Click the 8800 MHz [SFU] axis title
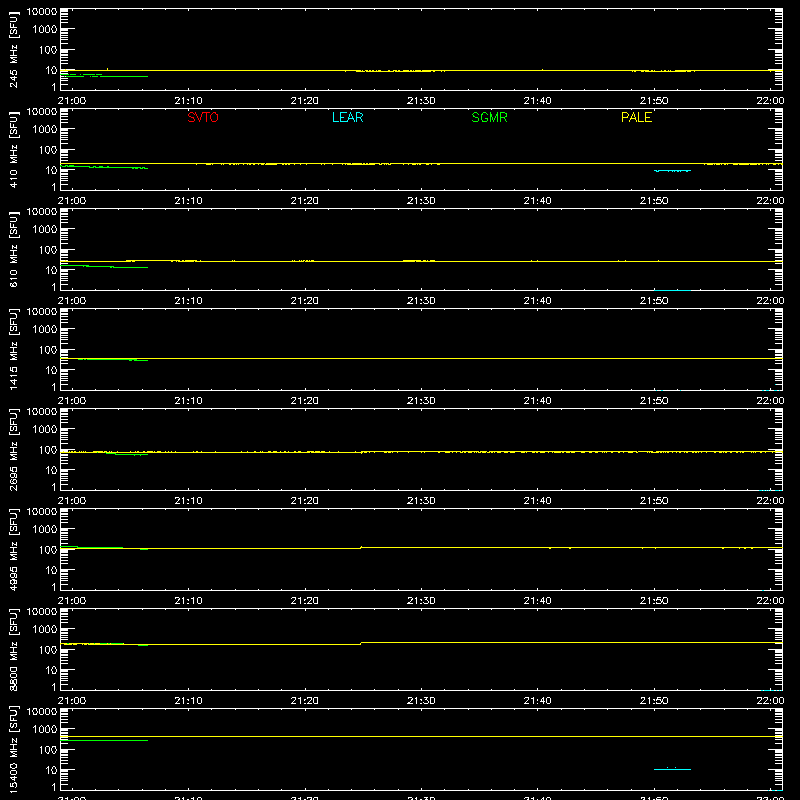Viewport: 800px width, 800px height. [x=13, y=649]
